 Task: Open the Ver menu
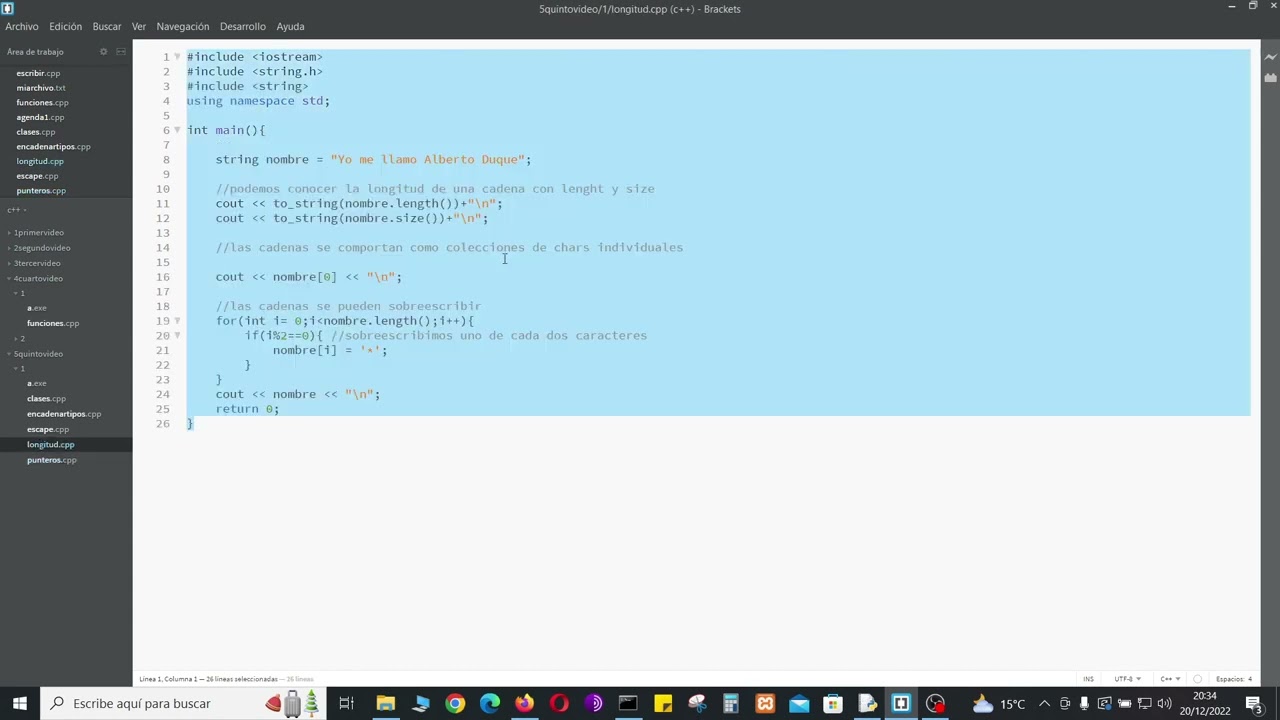point(139,26)
